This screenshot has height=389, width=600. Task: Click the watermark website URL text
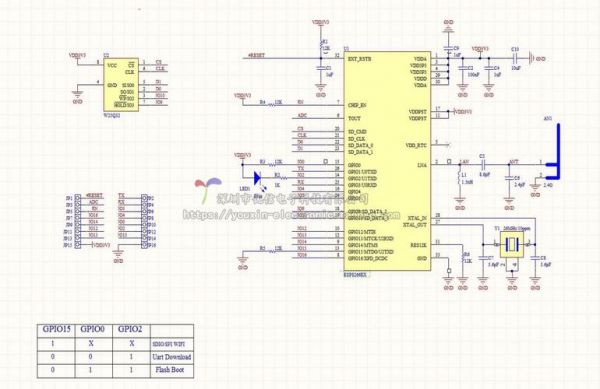[x=291, y=214]
